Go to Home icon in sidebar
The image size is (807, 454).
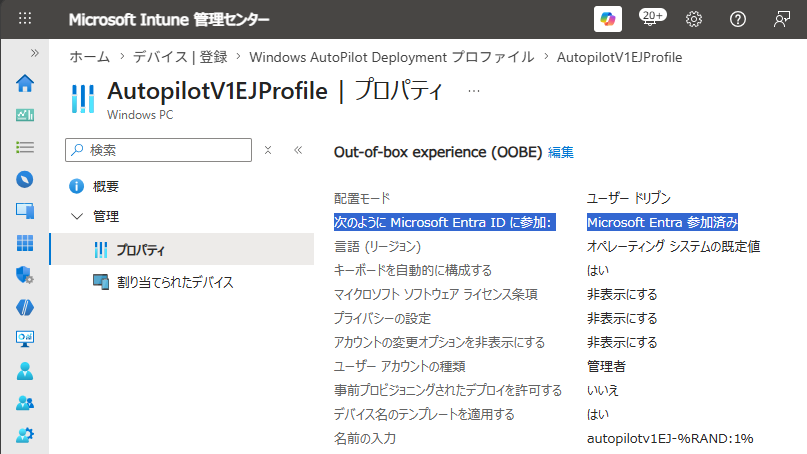tap(25, 83)
